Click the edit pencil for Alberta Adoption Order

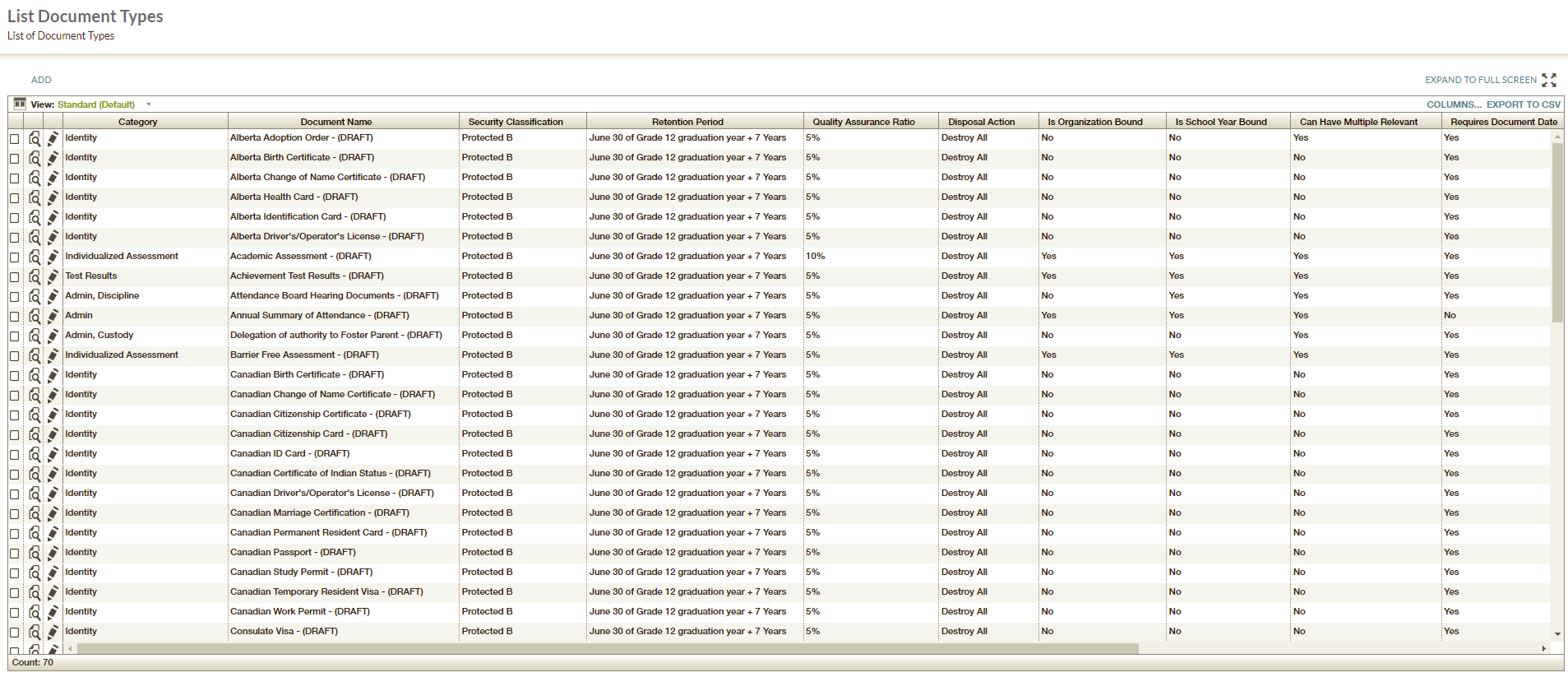53,138
